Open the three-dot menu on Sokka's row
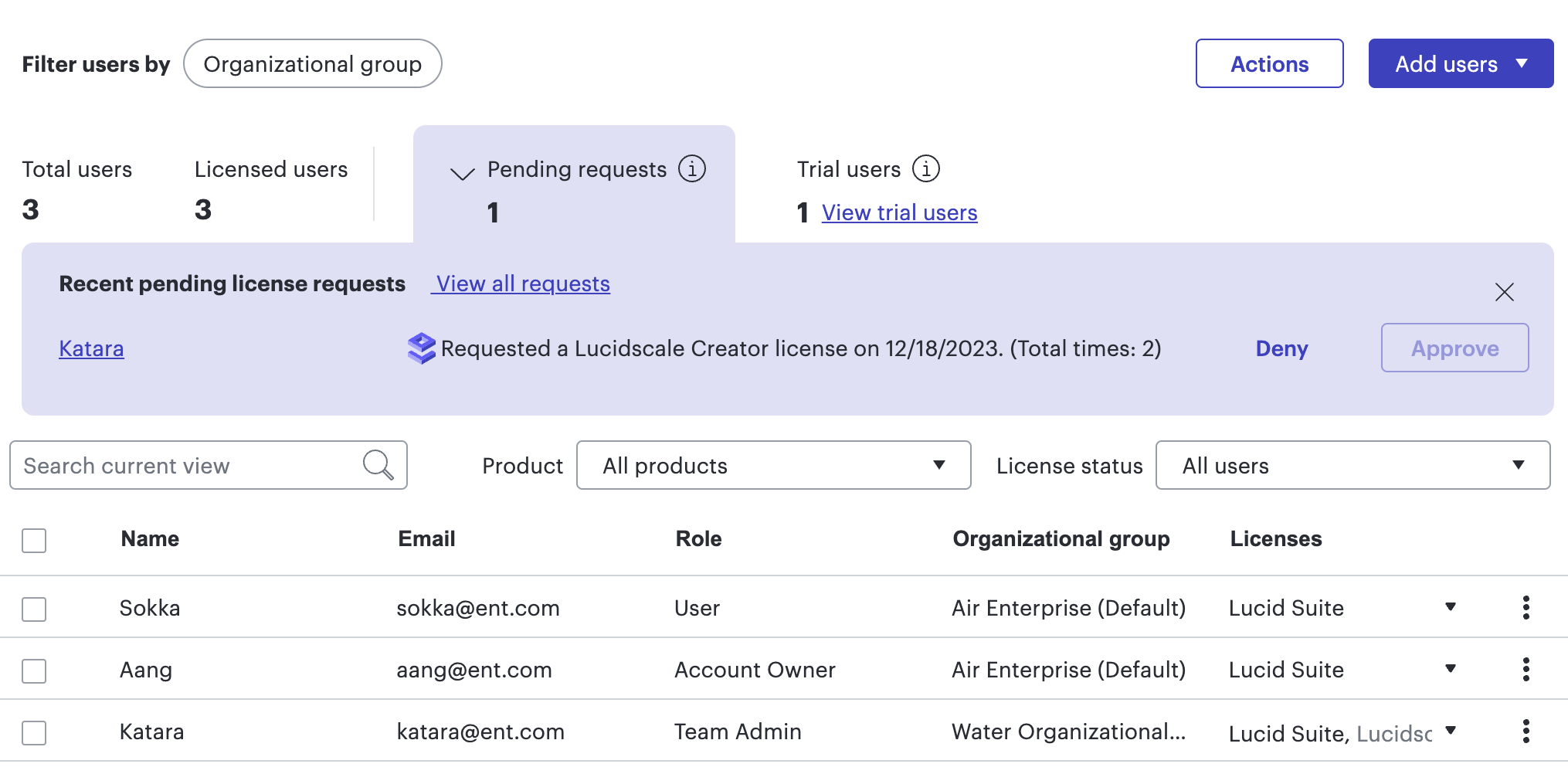The image size is (1568, 774). (x=1526, y=608)
